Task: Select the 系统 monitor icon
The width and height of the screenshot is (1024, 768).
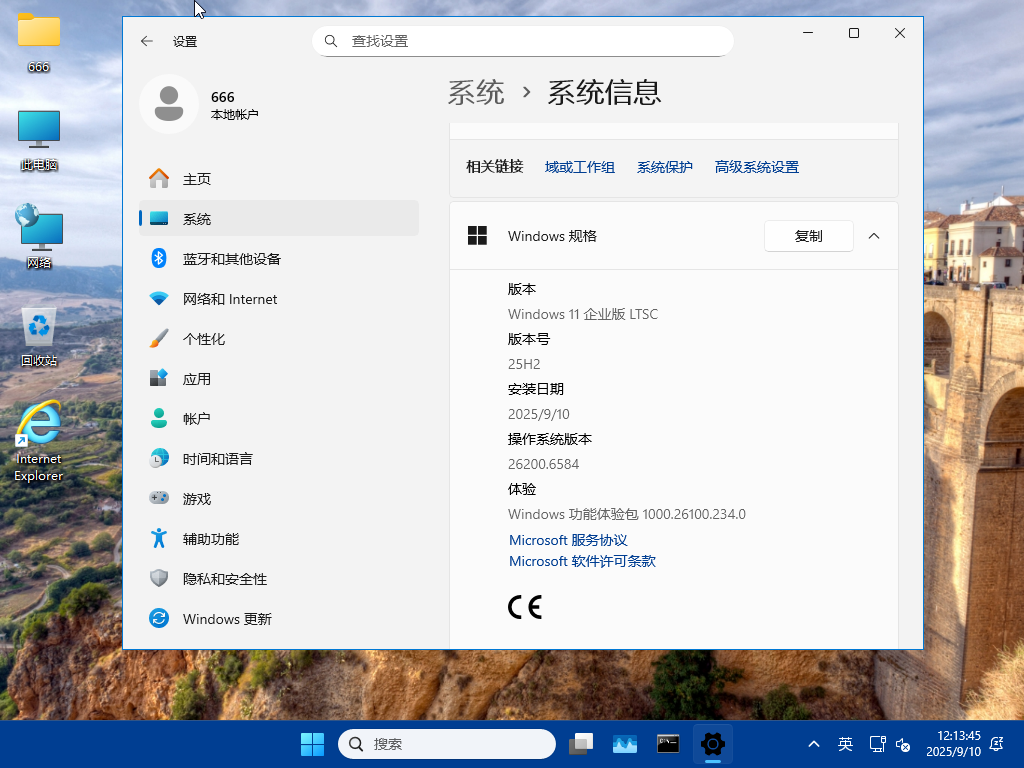Action: (159, 218)
